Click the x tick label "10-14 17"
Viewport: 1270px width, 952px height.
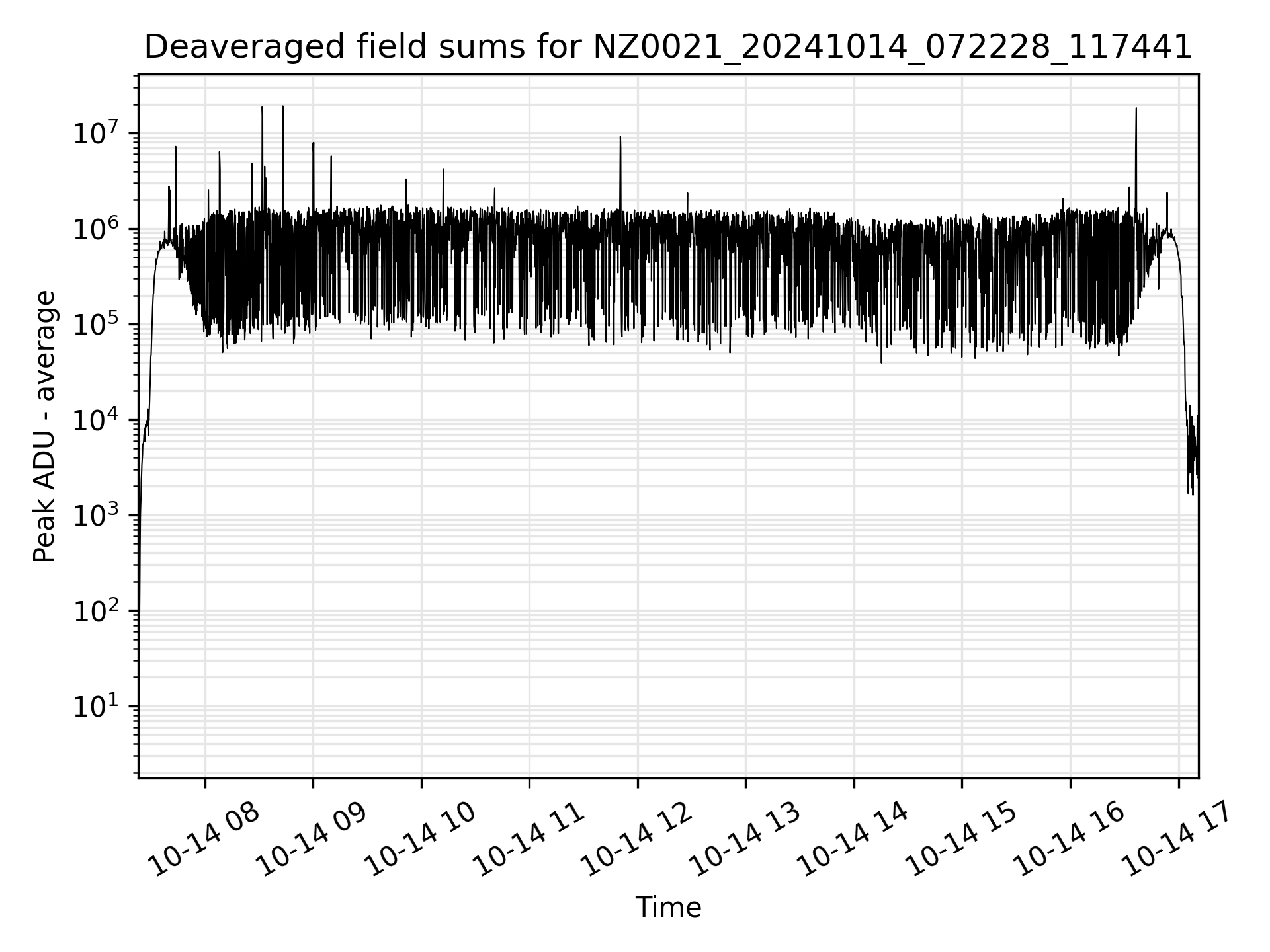(1177, 838)
